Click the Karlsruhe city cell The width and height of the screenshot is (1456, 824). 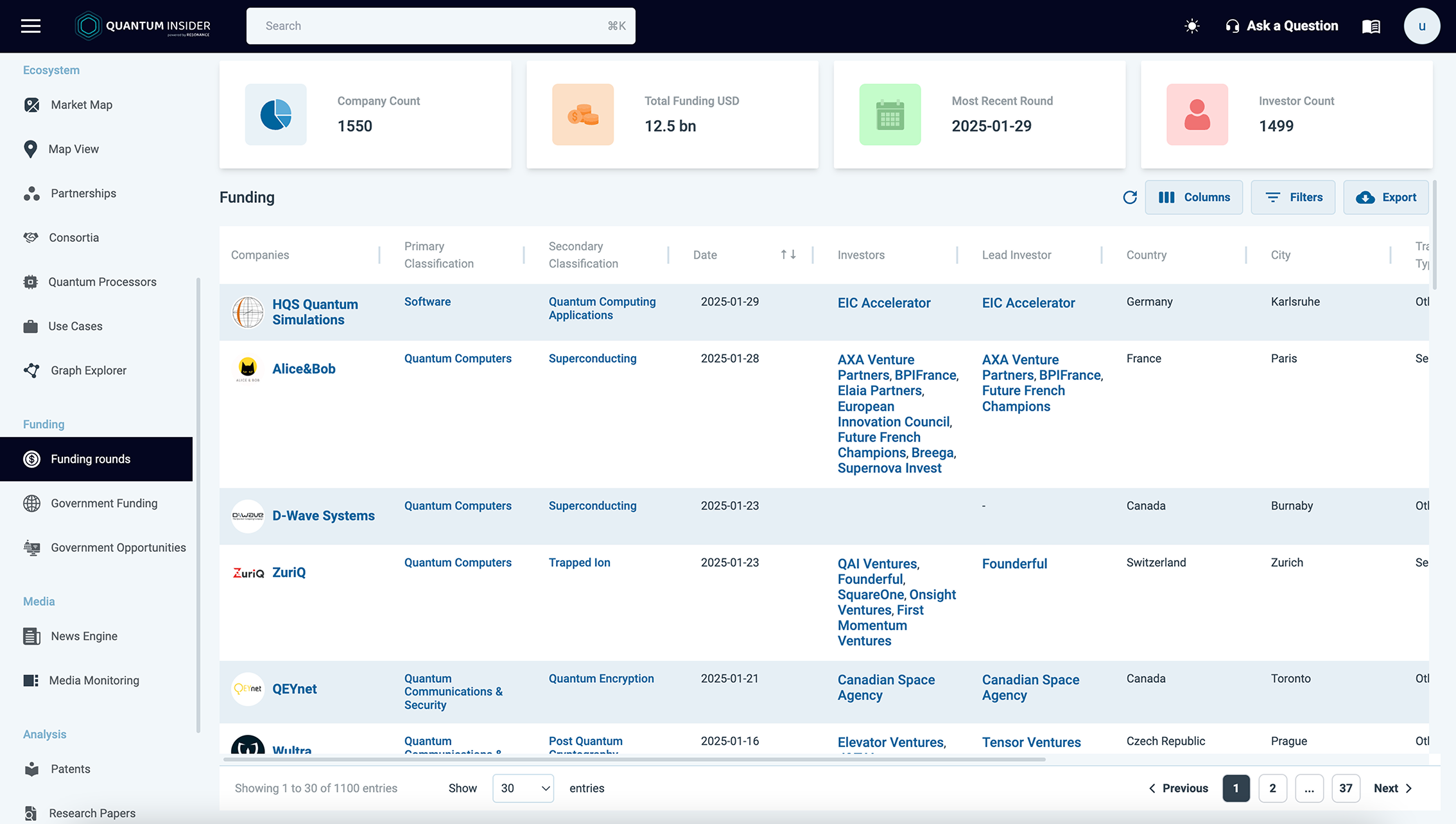pyautogui.click(x=1296, y=302)
